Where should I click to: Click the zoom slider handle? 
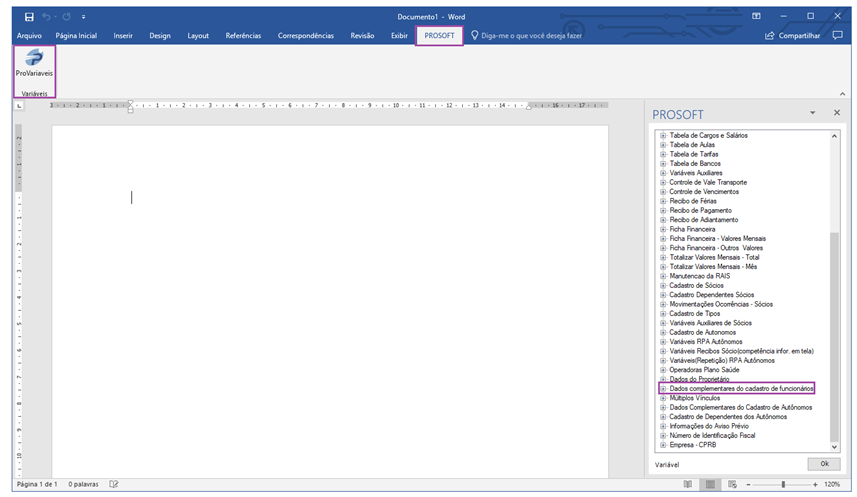[783, 484]
